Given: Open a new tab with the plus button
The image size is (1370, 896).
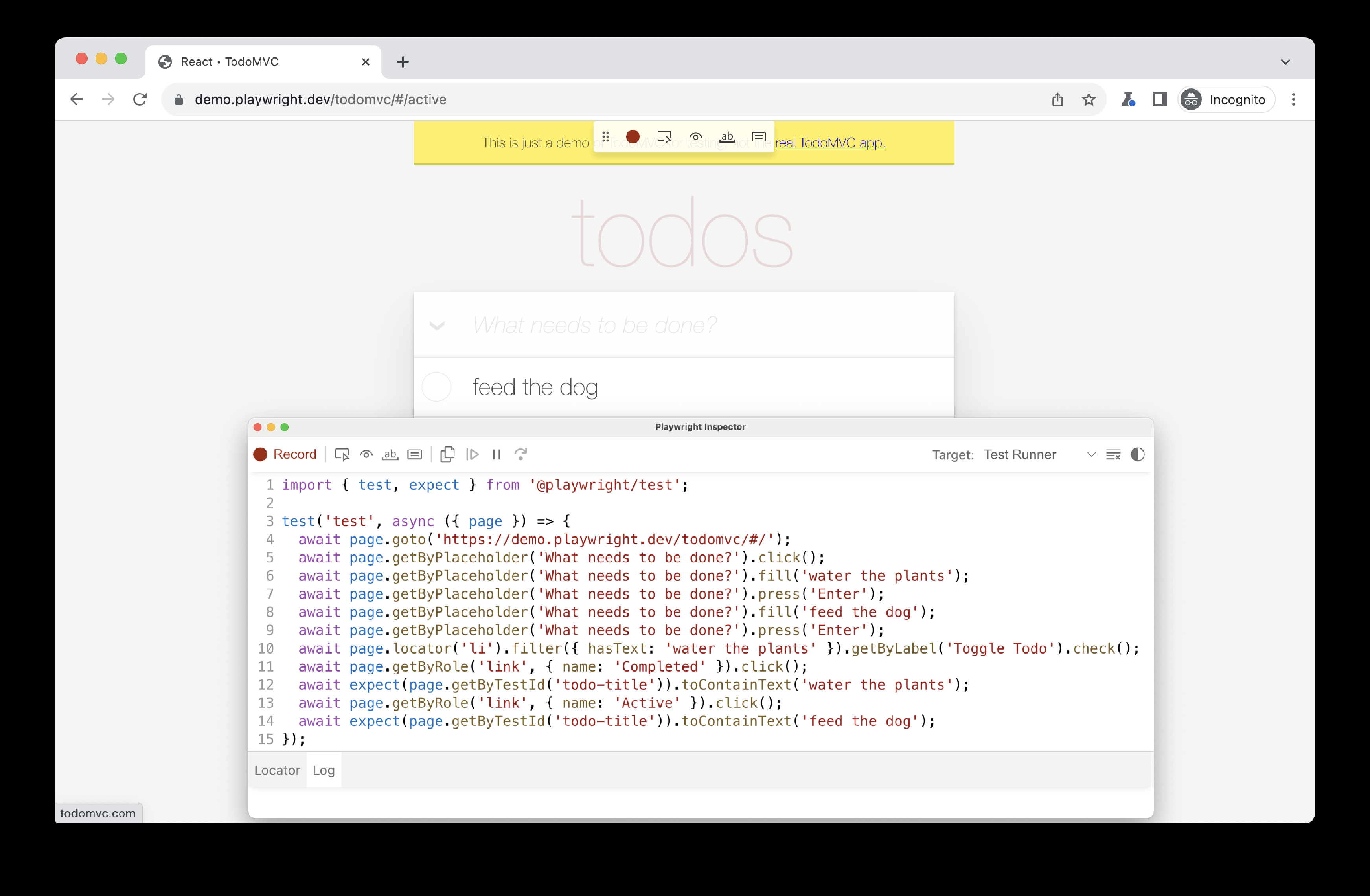Looking at the screenshot, I should pos(403,62).
